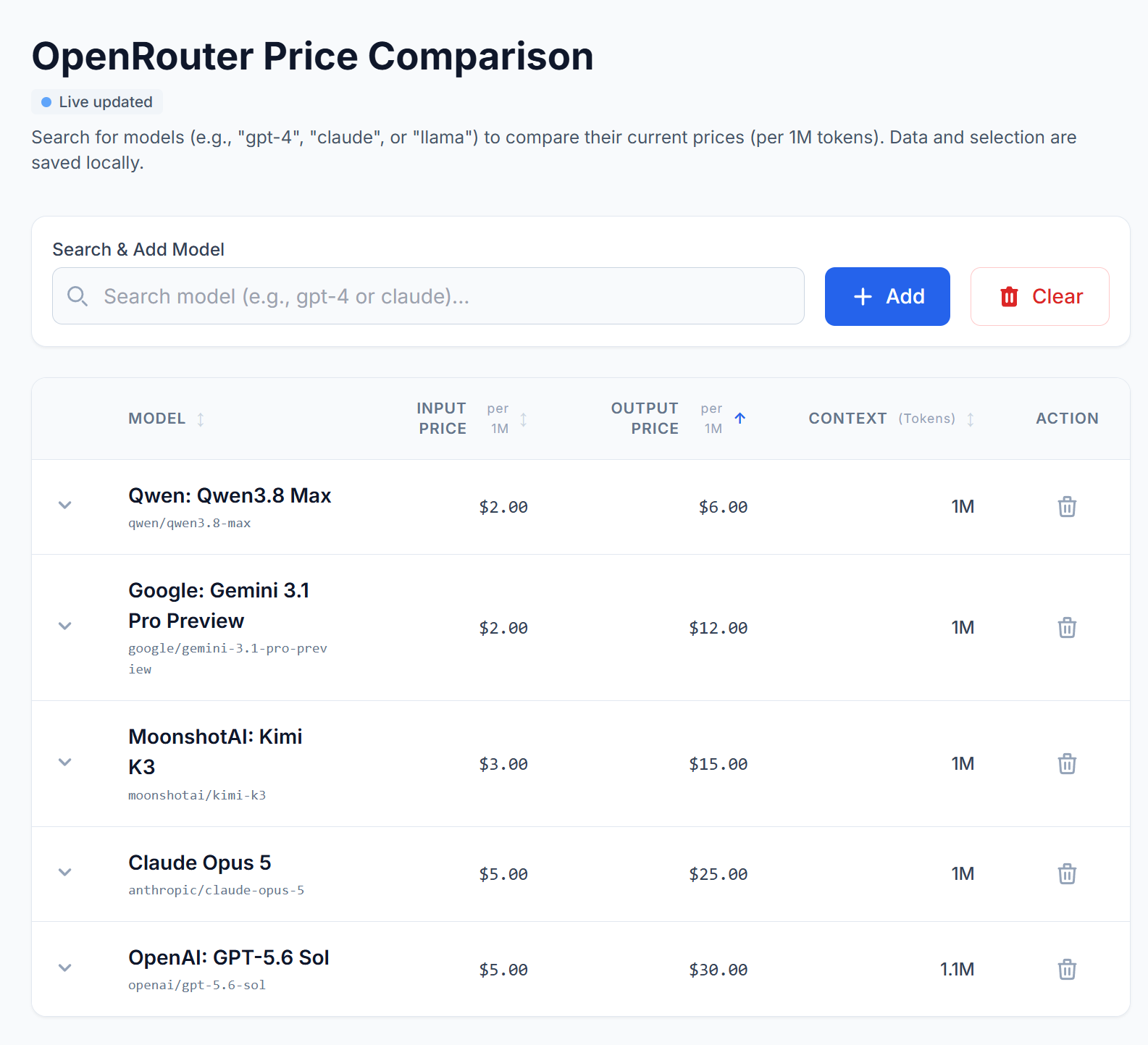
Task: Expand the MoonshotAI Kimi K3 row
Action: 65,763
